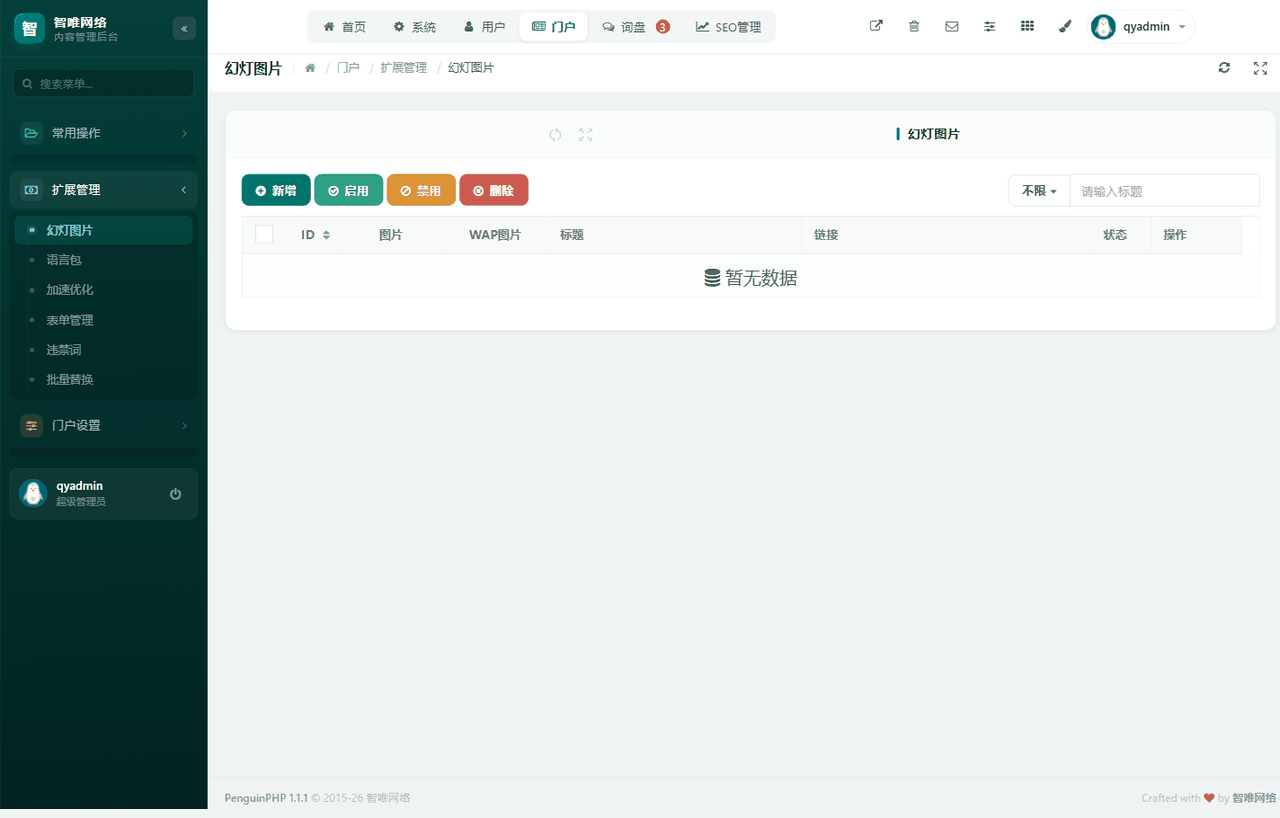
Task: Tick the select-all checkbox in table header
Action: [264, 234]
